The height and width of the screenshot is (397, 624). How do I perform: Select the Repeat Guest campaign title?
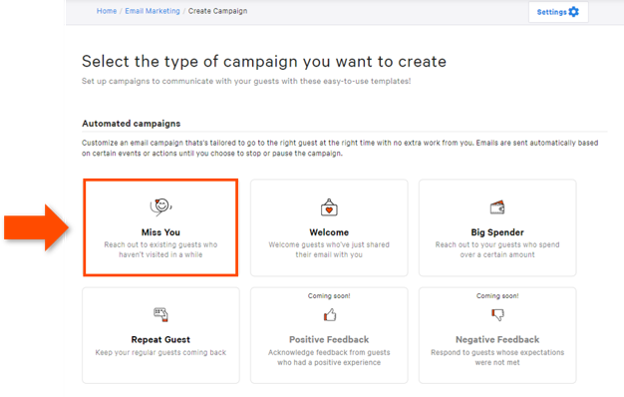[161, 340]
